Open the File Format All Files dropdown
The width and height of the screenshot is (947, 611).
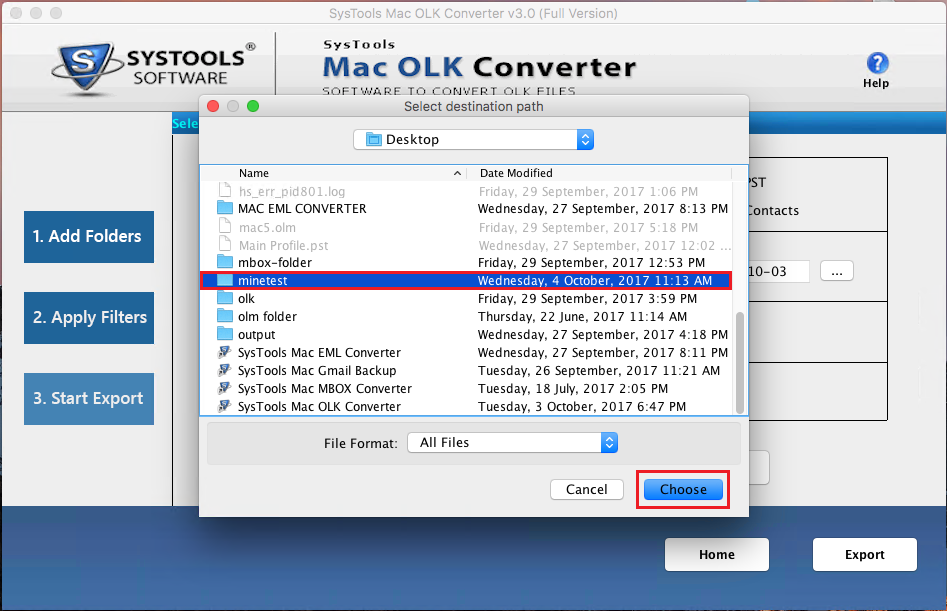point(512,443)
